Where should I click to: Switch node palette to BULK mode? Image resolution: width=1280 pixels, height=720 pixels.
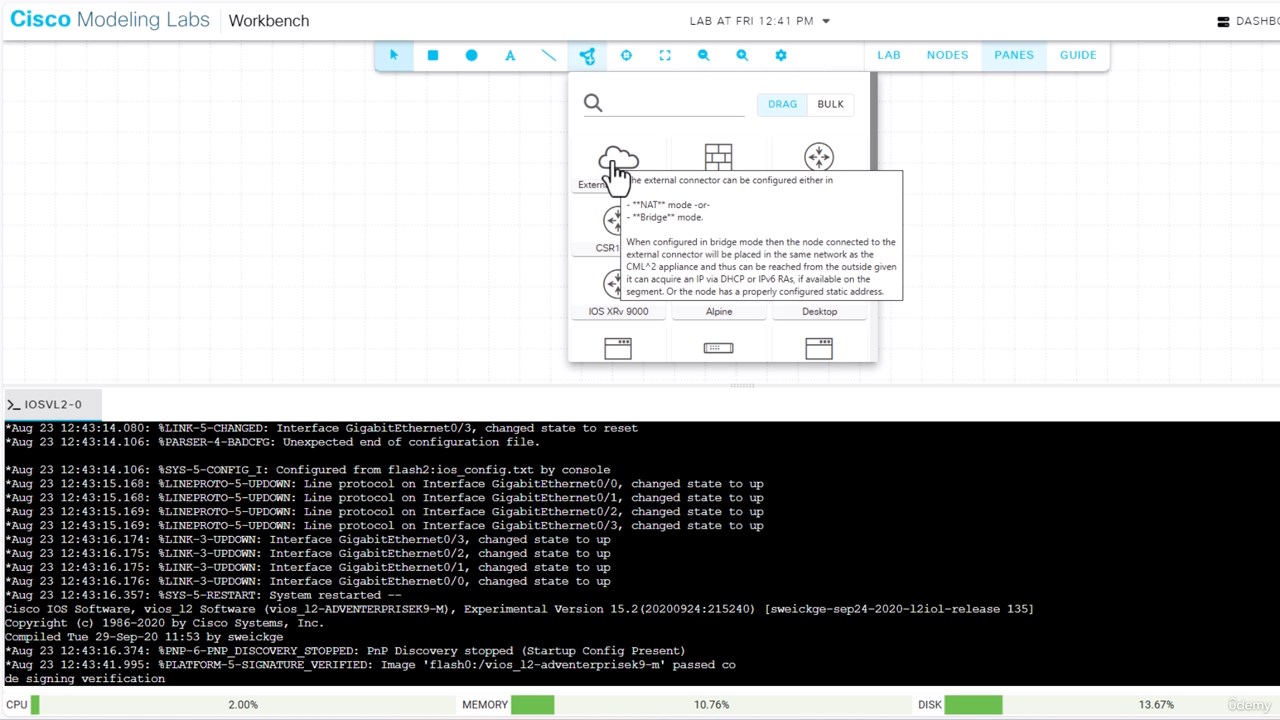[830, 104]
